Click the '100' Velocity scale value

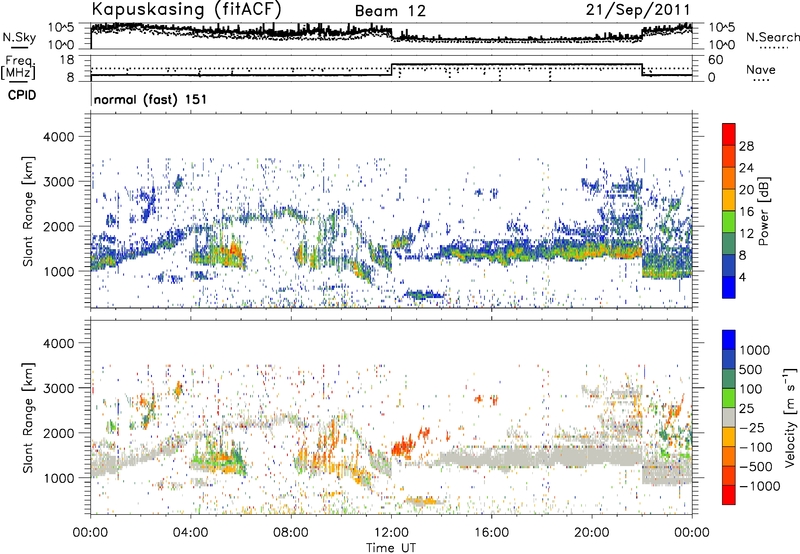[x=751, y=389]
